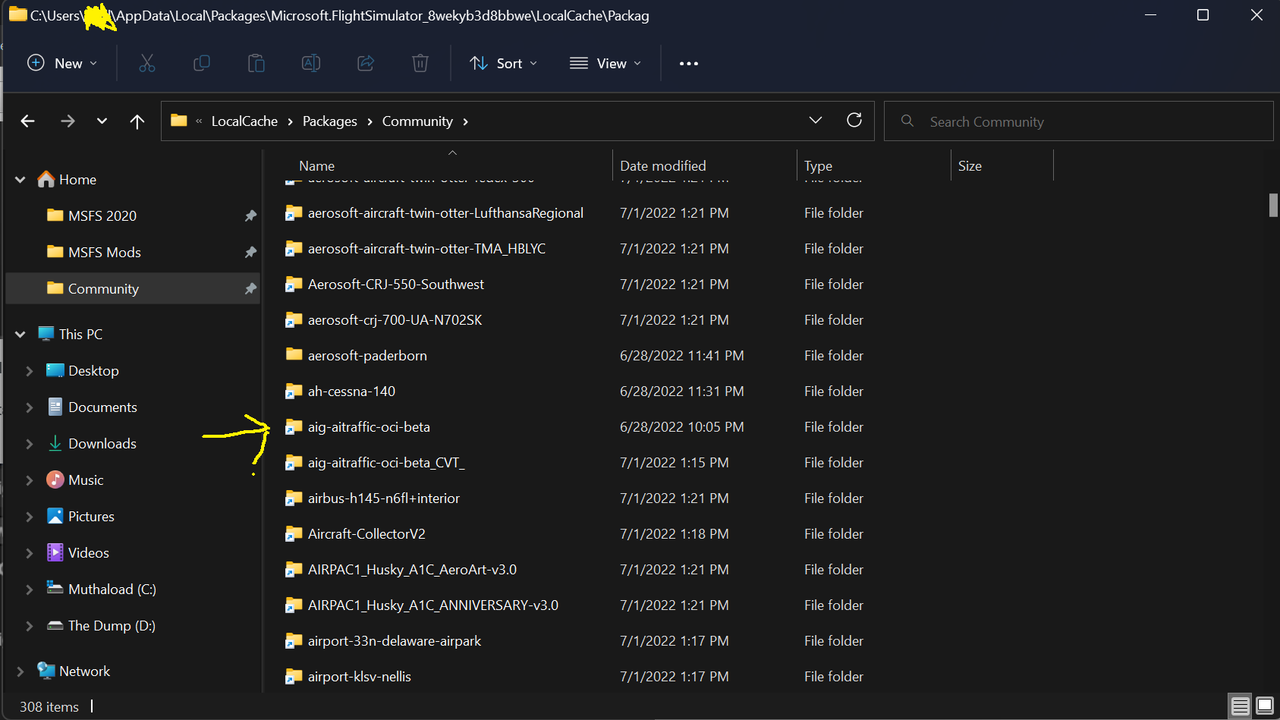Sort by Date modified column header
Screen dimensions: 1280x720
(663, 166)
